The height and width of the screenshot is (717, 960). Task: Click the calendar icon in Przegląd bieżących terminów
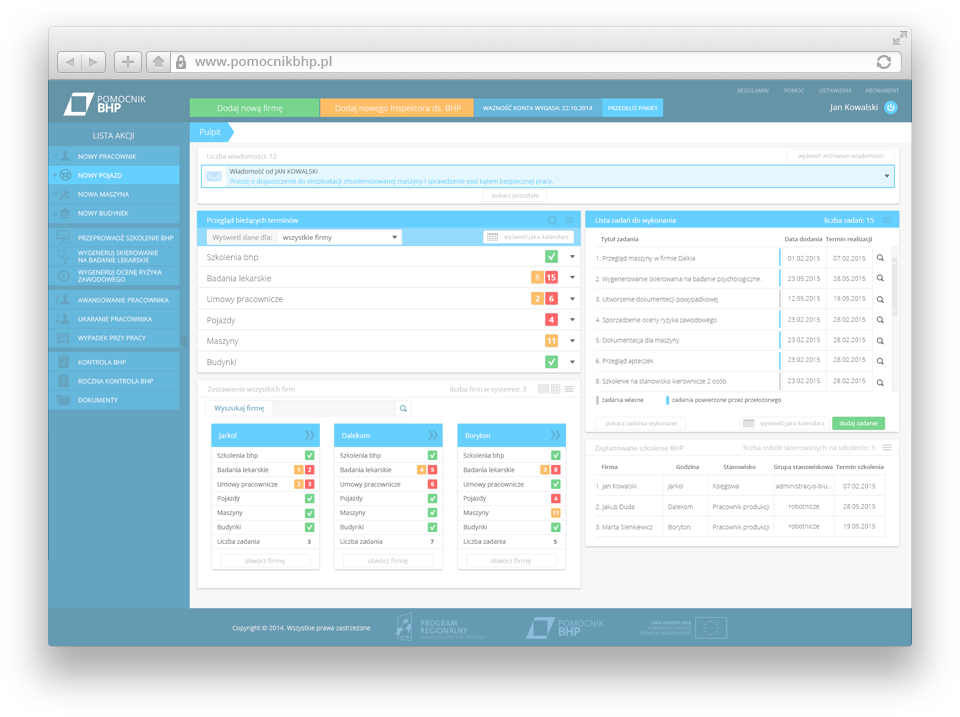(492, 237)
